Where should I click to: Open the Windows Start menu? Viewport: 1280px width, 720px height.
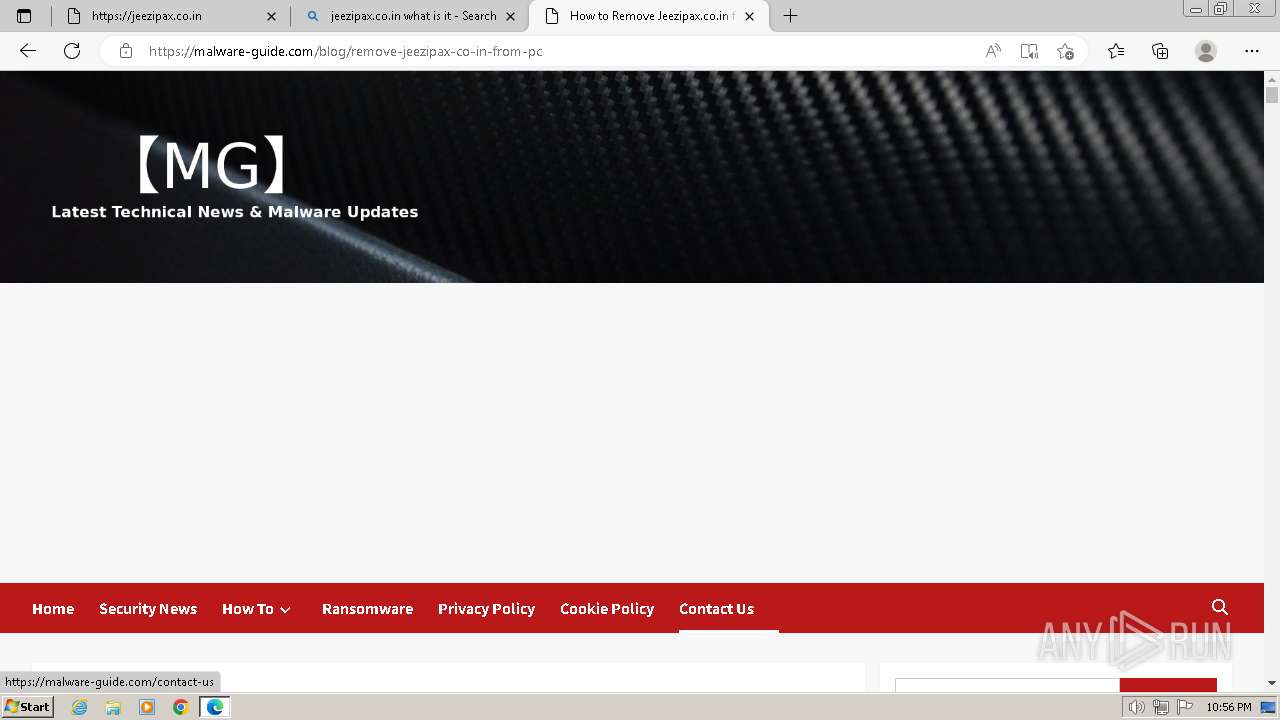(x=27, y=707)
